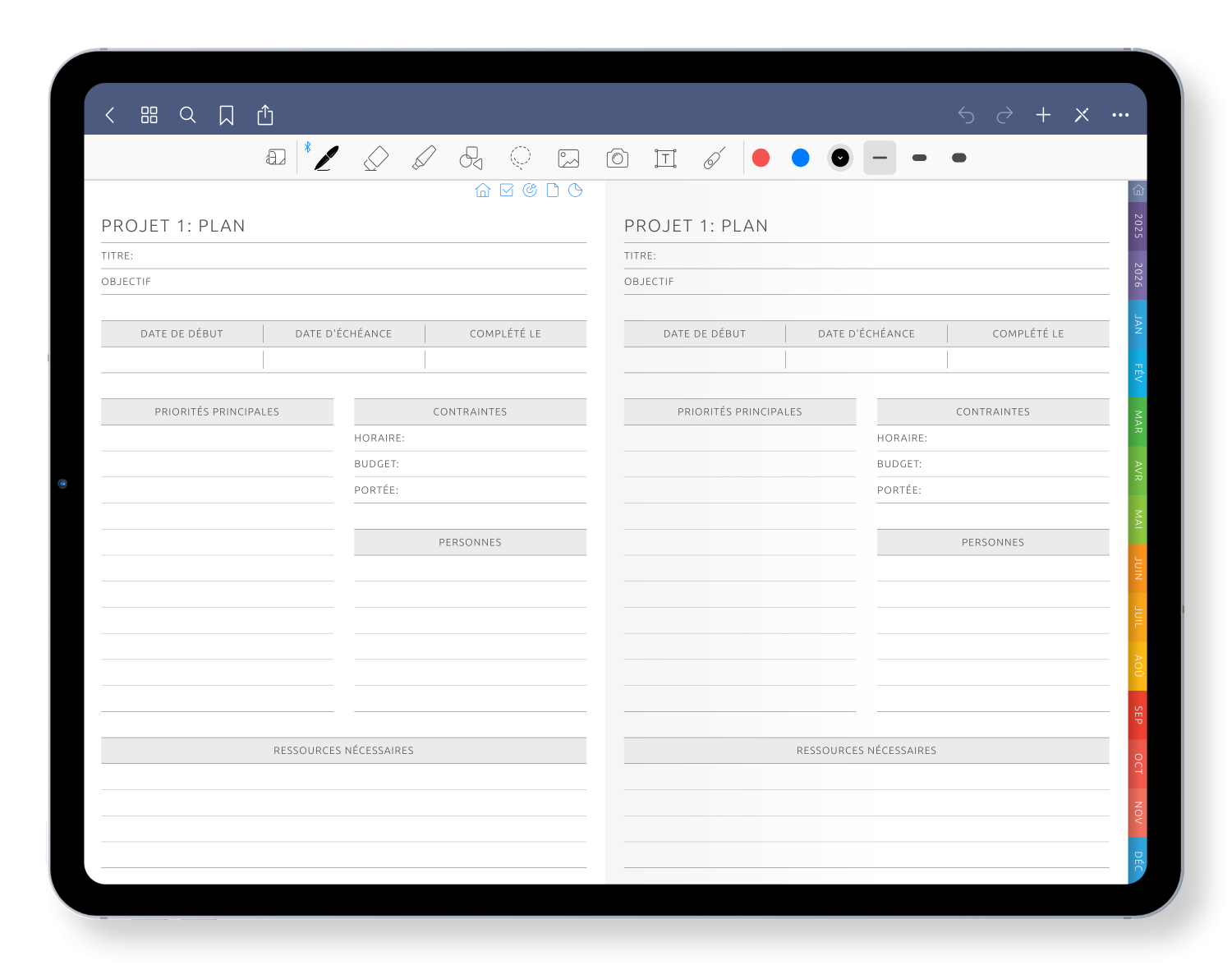Open the goals target page link
Image resolution: width=1232 pixels, height=965 pixels.
tap(530, 191)
